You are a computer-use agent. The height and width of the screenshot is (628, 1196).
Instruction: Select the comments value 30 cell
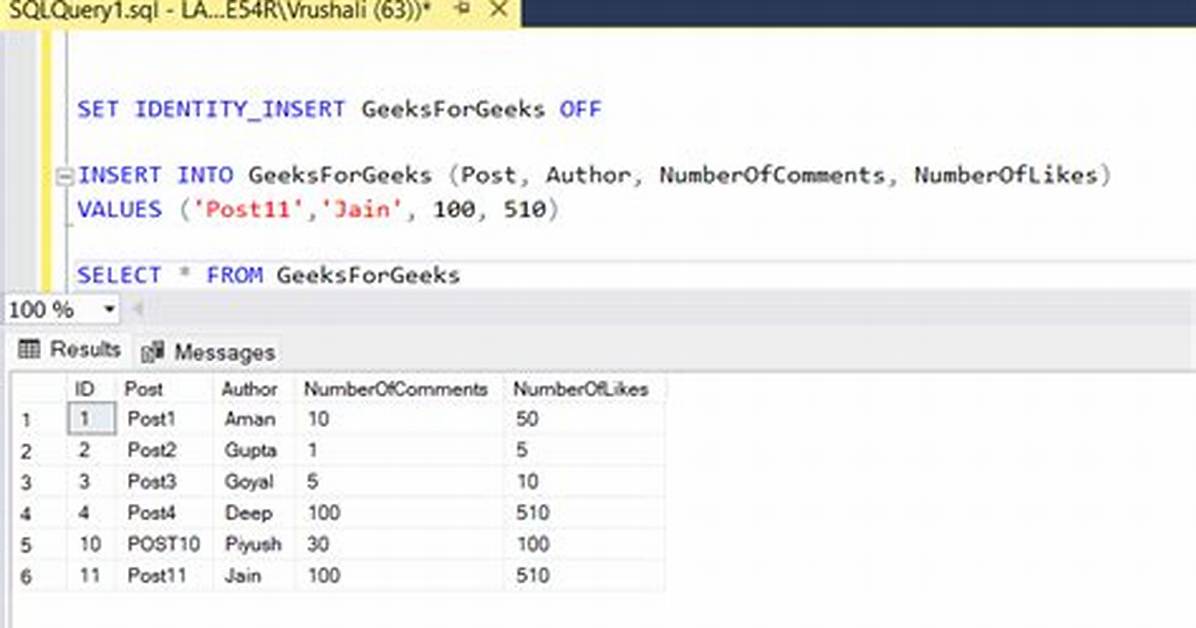pyautogui.click(x=399, y=544)
